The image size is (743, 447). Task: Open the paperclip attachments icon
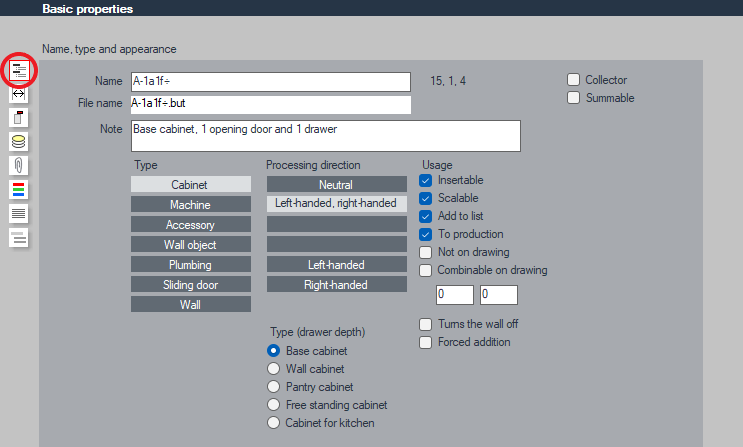tap(18, 165)
